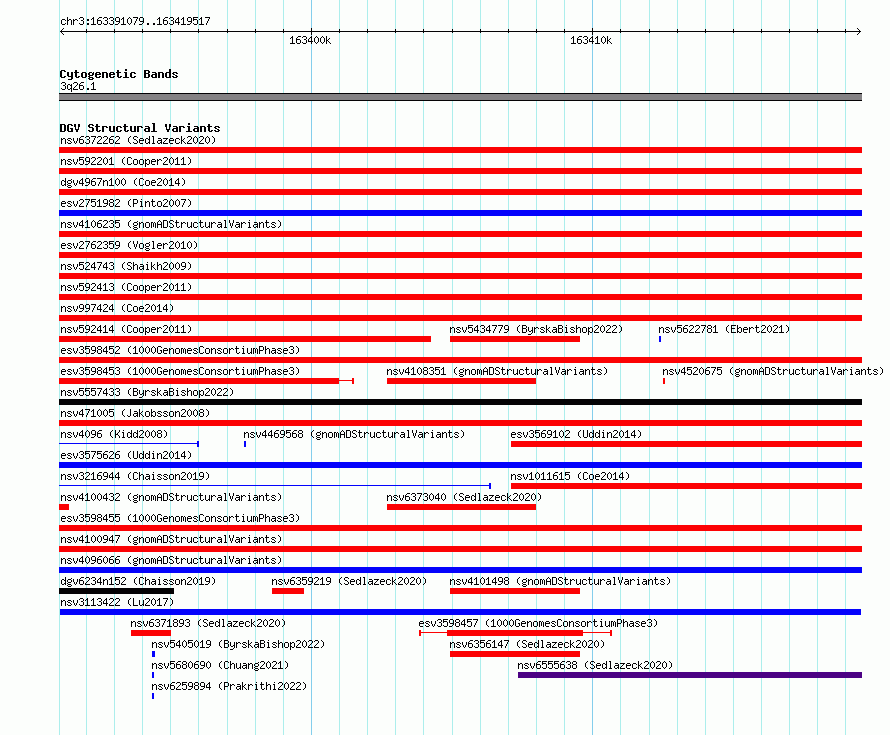
Task: Click nsv4096 (Kidd2008) label
Action: click(114, 434)
